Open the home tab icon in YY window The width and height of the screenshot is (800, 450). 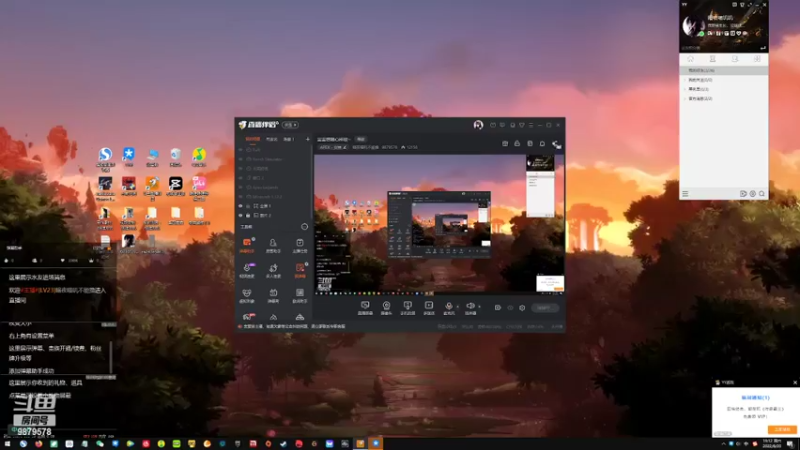point(690,59)
